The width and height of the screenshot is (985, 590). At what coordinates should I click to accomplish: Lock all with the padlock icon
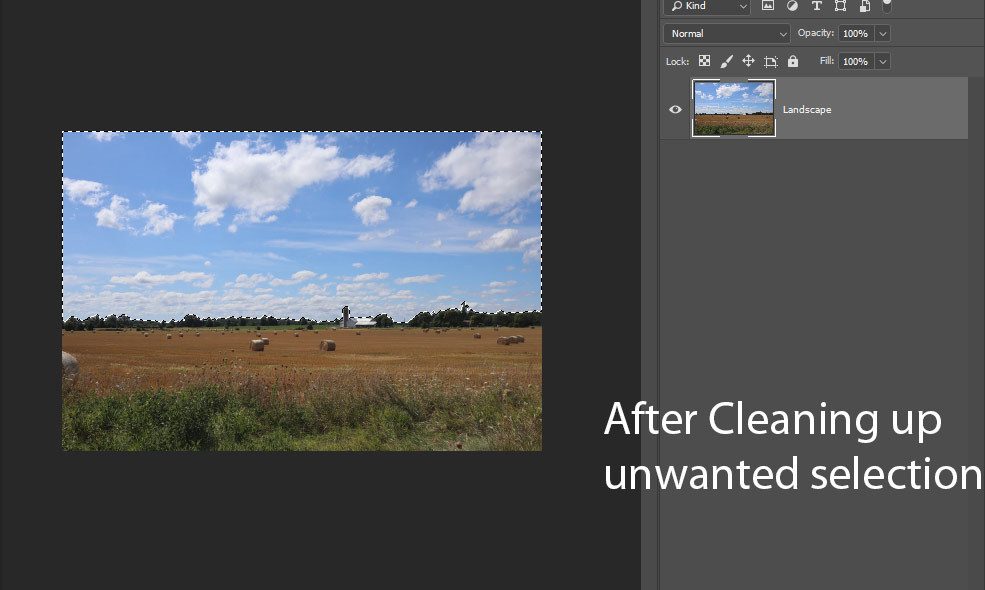point(793,61)
